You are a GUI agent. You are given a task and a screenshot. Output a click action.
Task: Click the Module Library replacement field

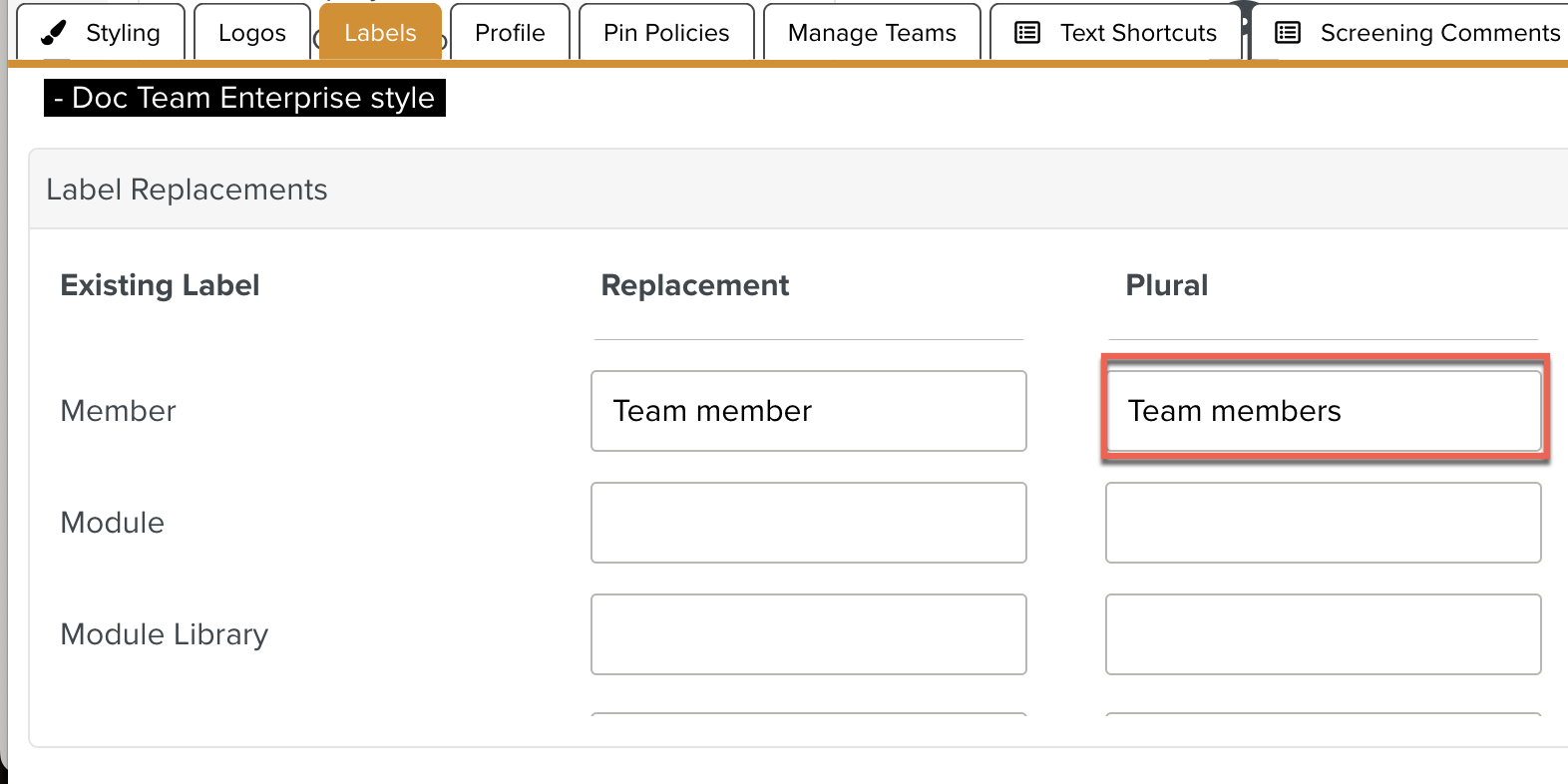[808, 634]
